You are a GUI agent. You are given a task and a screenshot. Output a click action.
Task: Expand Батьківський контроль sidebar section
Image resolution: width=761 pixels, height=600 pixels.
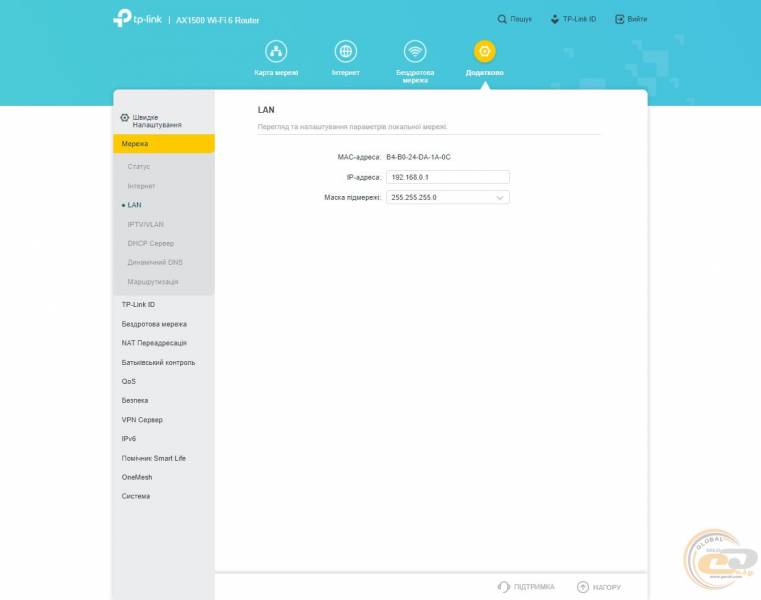(158, 362)
